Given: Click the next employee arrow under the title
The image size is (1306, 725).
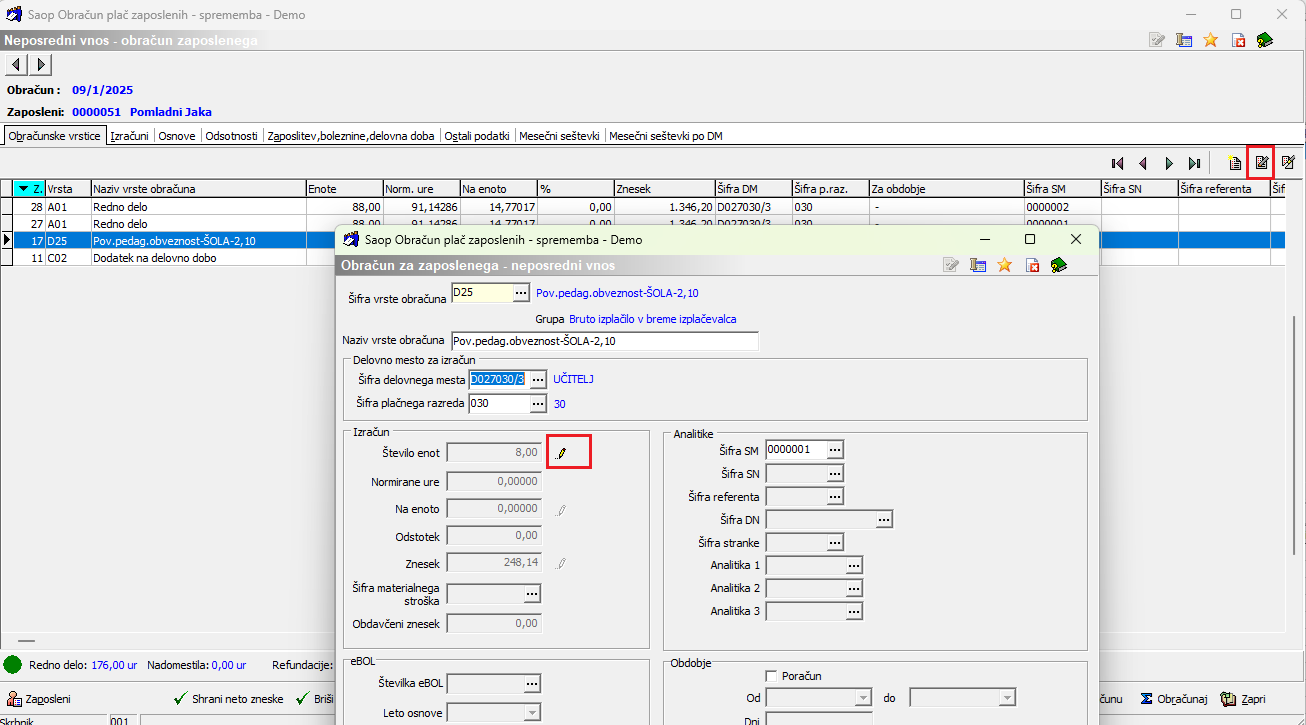Looking at the screenshot, I should click(40, 65).
